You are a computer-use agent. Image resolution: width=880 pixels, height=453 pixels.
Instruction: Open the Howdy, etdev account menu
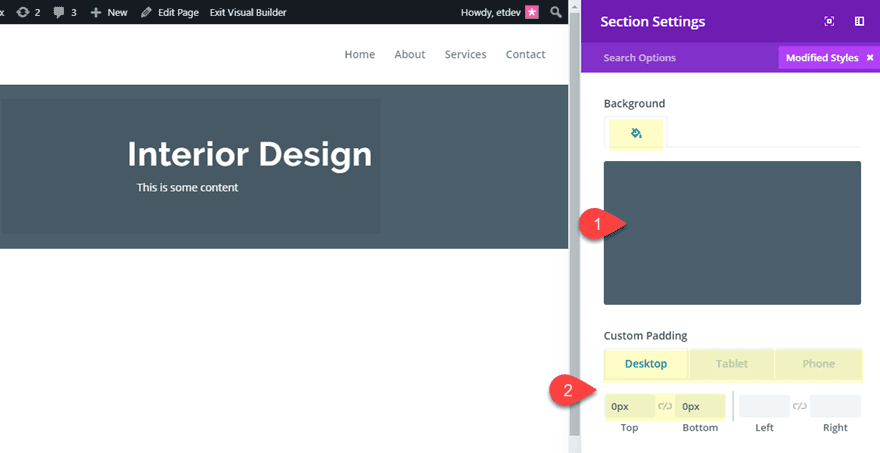tap(490, 12)
